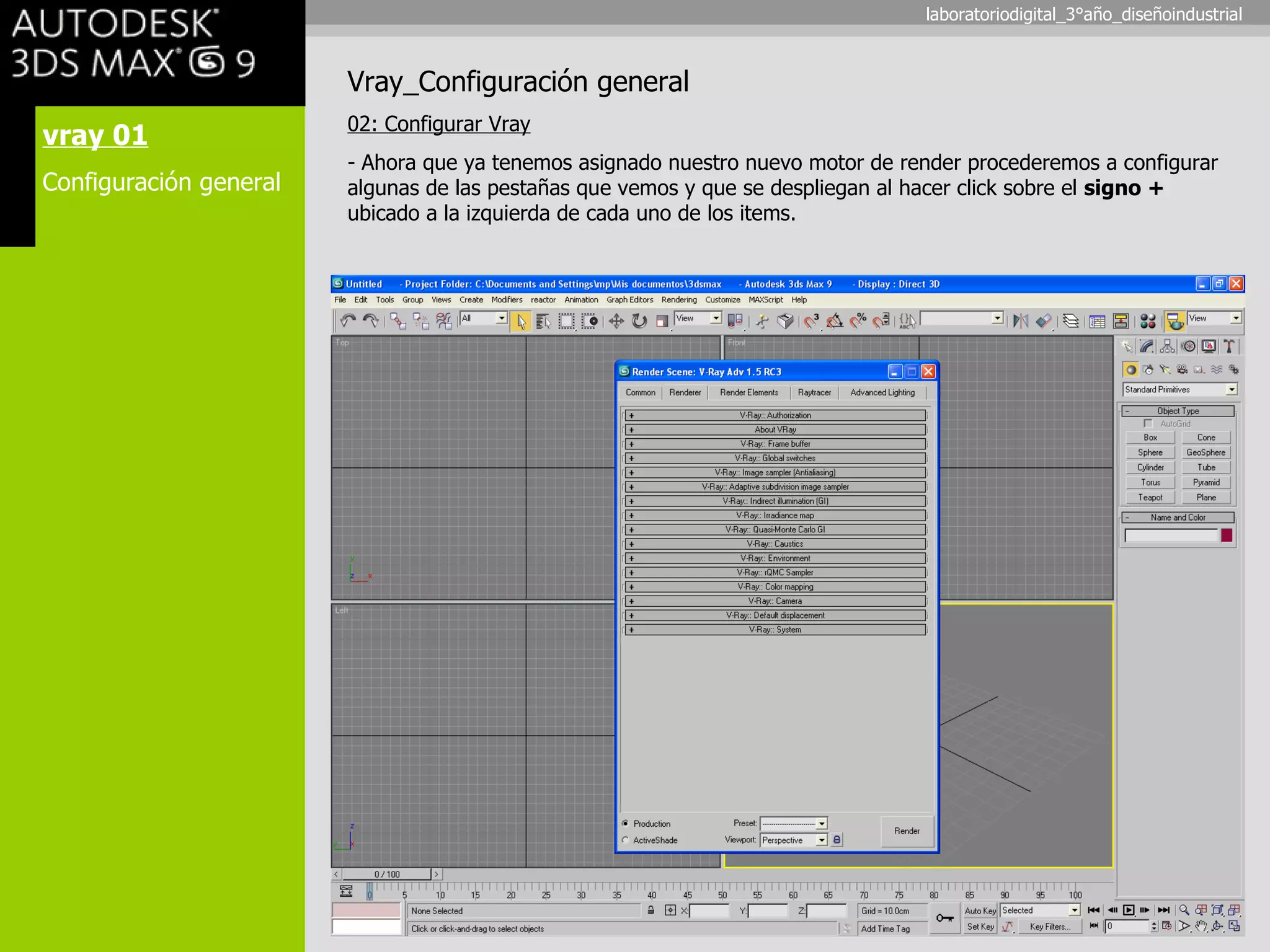Switch to the Advanced Lighting tab
1270x952 pixels.
(x=882, y=392)
